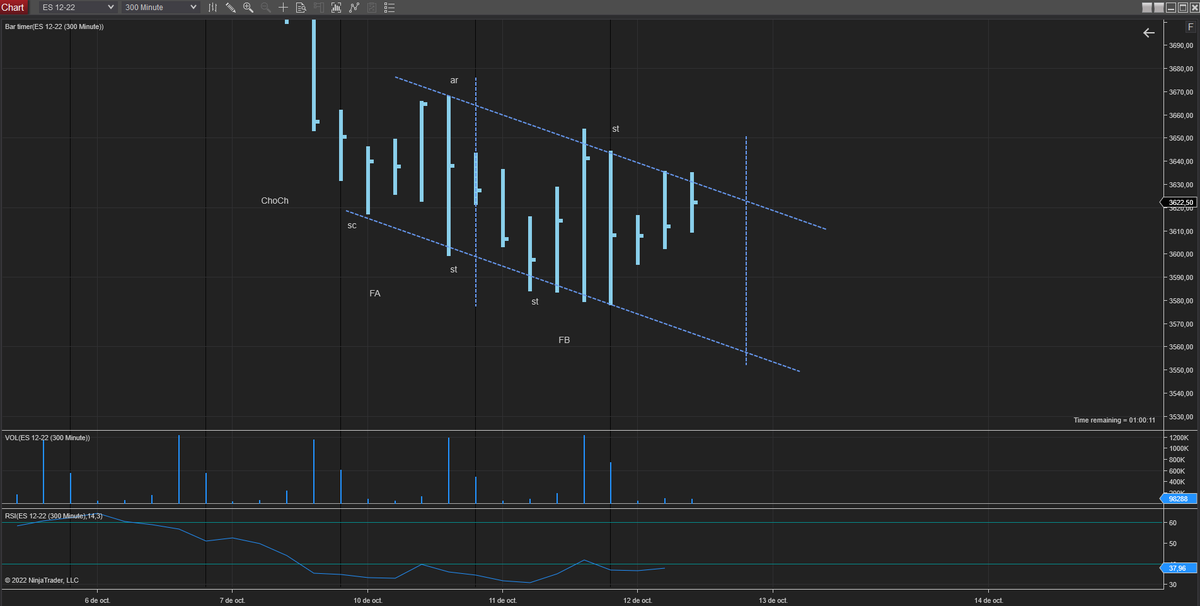Image resolution: width=1200 pixels, height=606 pixels.
Task: Open the Chart Trader icon
Action: 319,7
